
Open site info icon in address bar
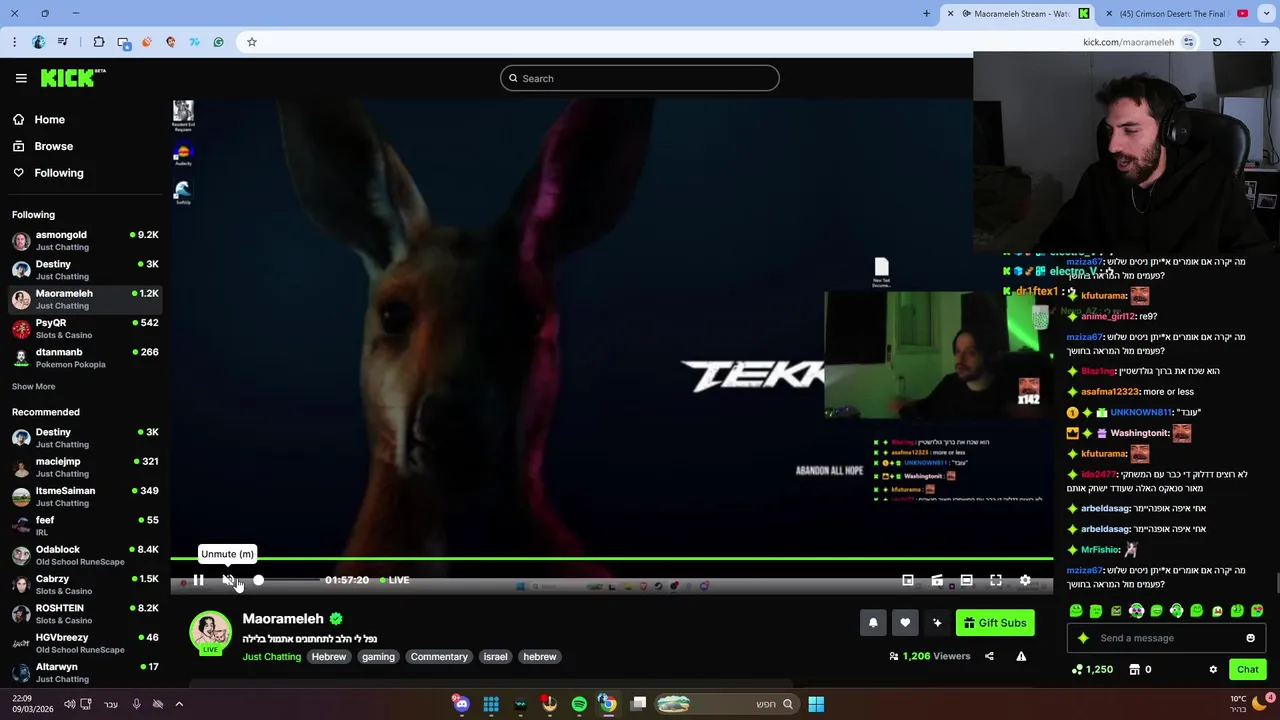pyautogui.click(x=1188, y=42)
